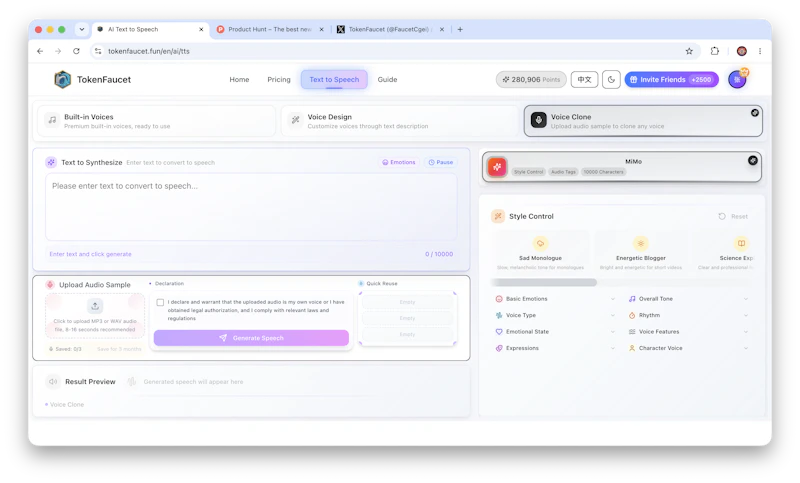
Task: Click the Upload Audio Sample header icon
Action: coord(49,285)
